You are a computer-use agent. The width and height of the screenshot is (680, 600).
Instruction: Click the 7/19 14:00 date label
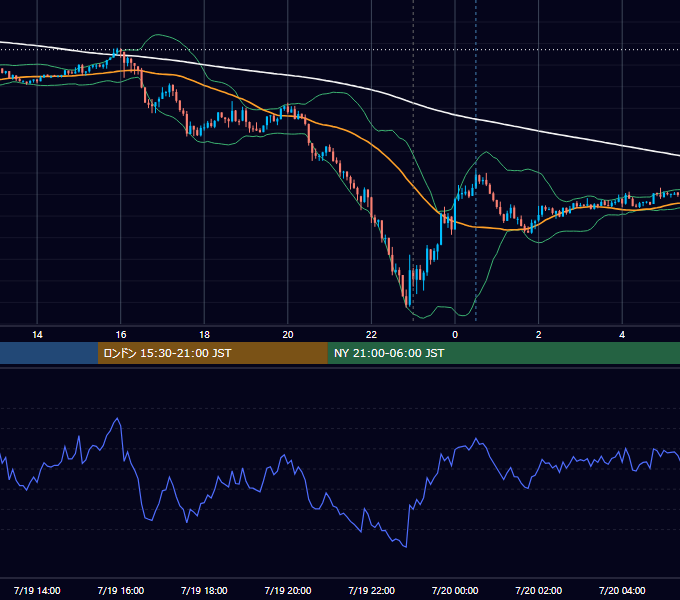pos(37,590)
